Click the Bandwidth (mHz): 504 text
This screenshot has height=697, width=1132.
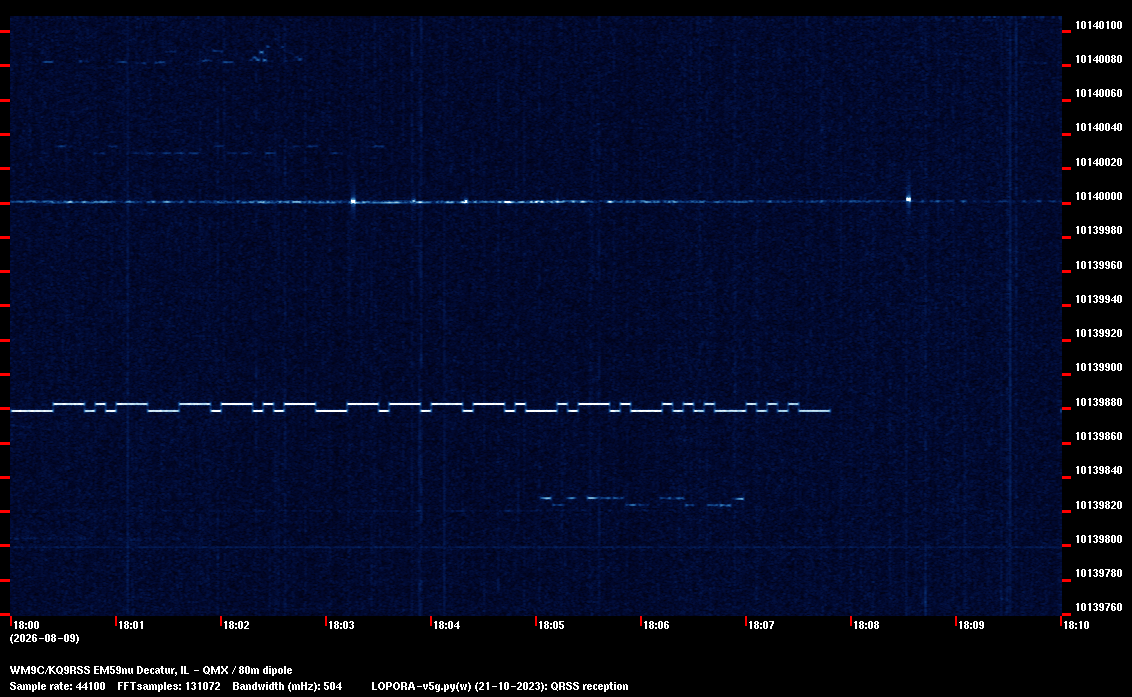(x=287, y=686)
